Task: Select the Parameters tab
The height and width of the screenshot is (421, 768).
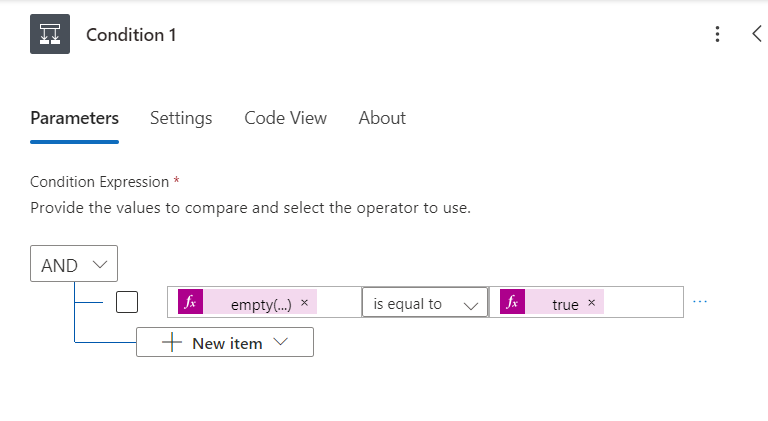Action: [74, 118]
